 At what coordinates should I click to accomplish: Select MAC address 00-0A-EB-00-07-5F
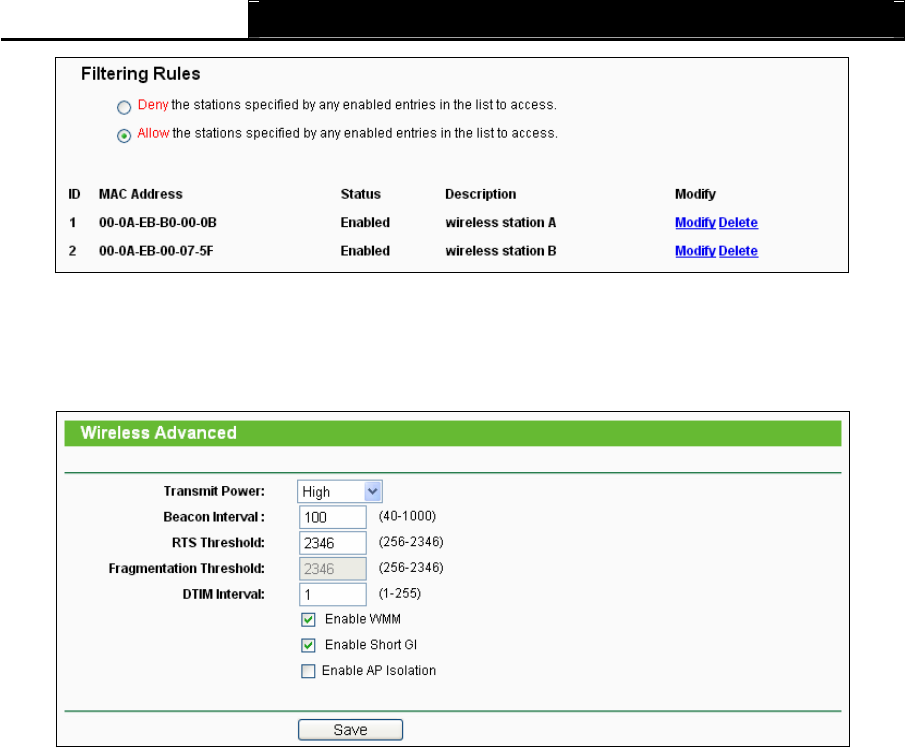tap(156, 251)
